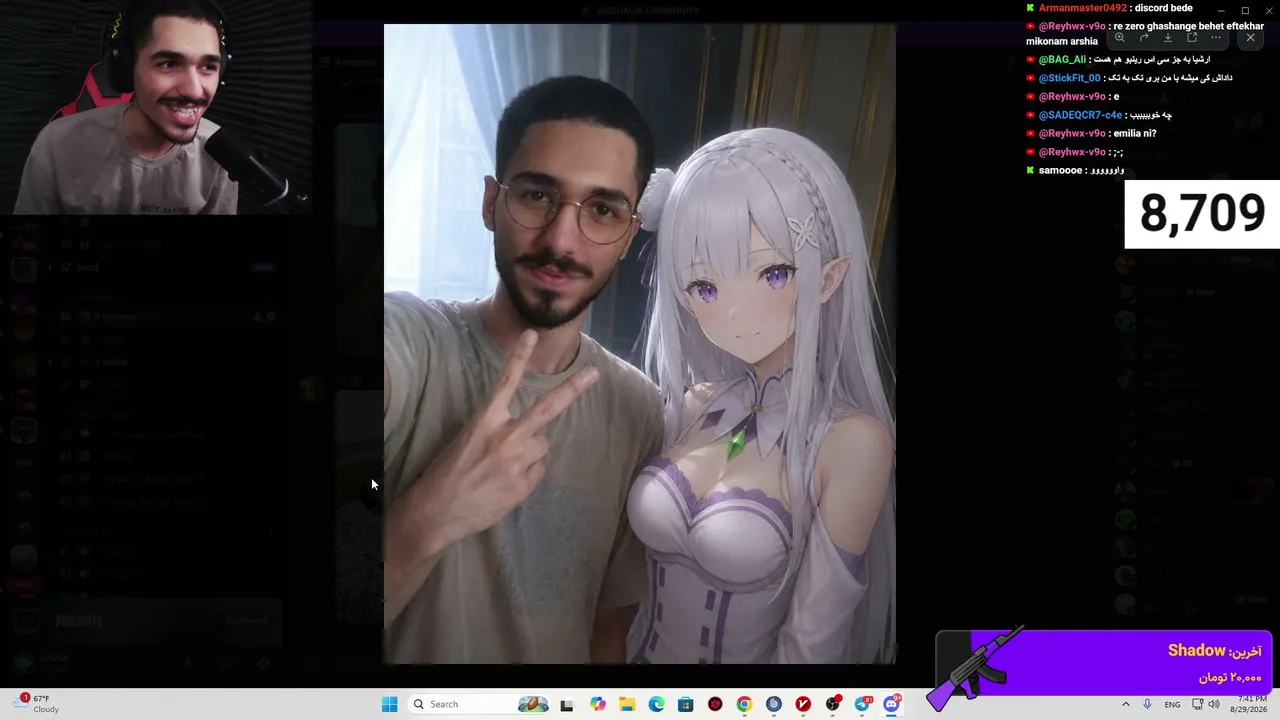1280x720 pixels.
Task: Launch Copilot from the taskbar
Action: click(x=598, y=704)
